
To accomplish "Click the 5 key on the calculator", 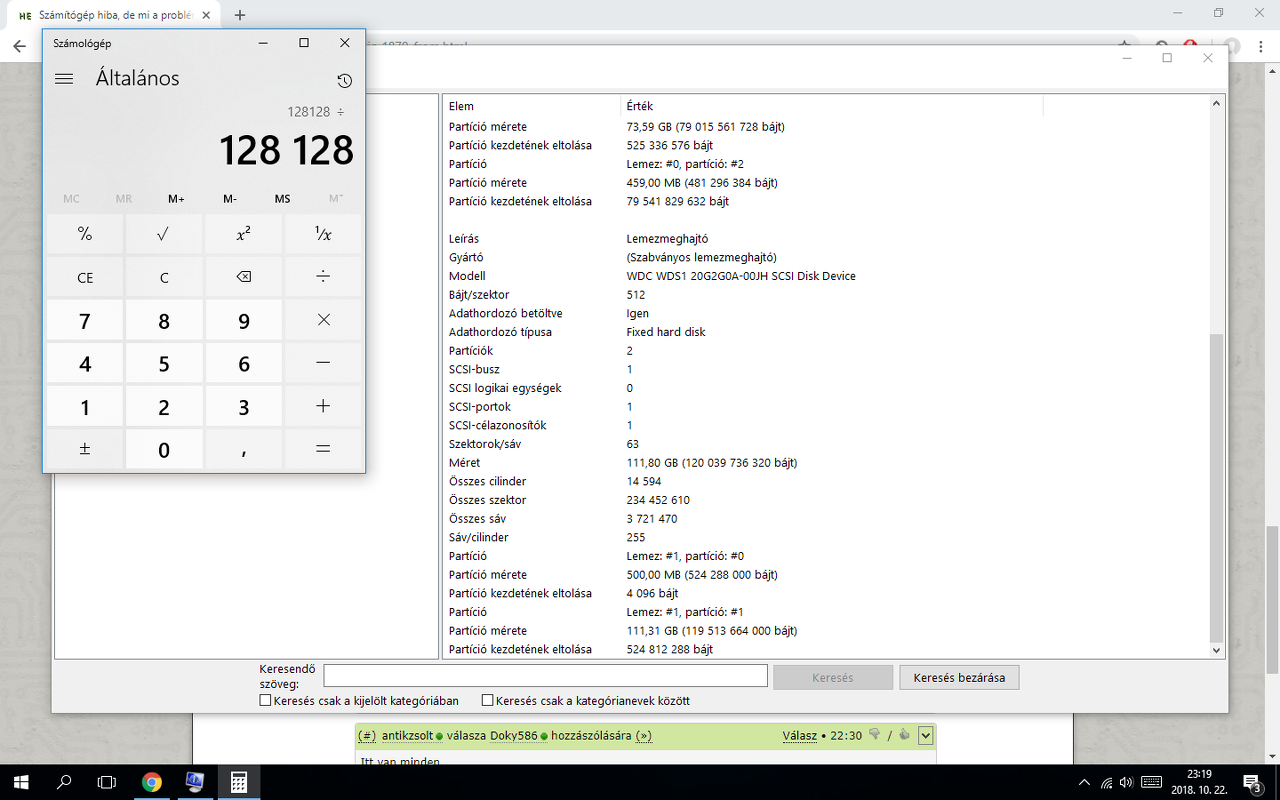I will point(164,363).
